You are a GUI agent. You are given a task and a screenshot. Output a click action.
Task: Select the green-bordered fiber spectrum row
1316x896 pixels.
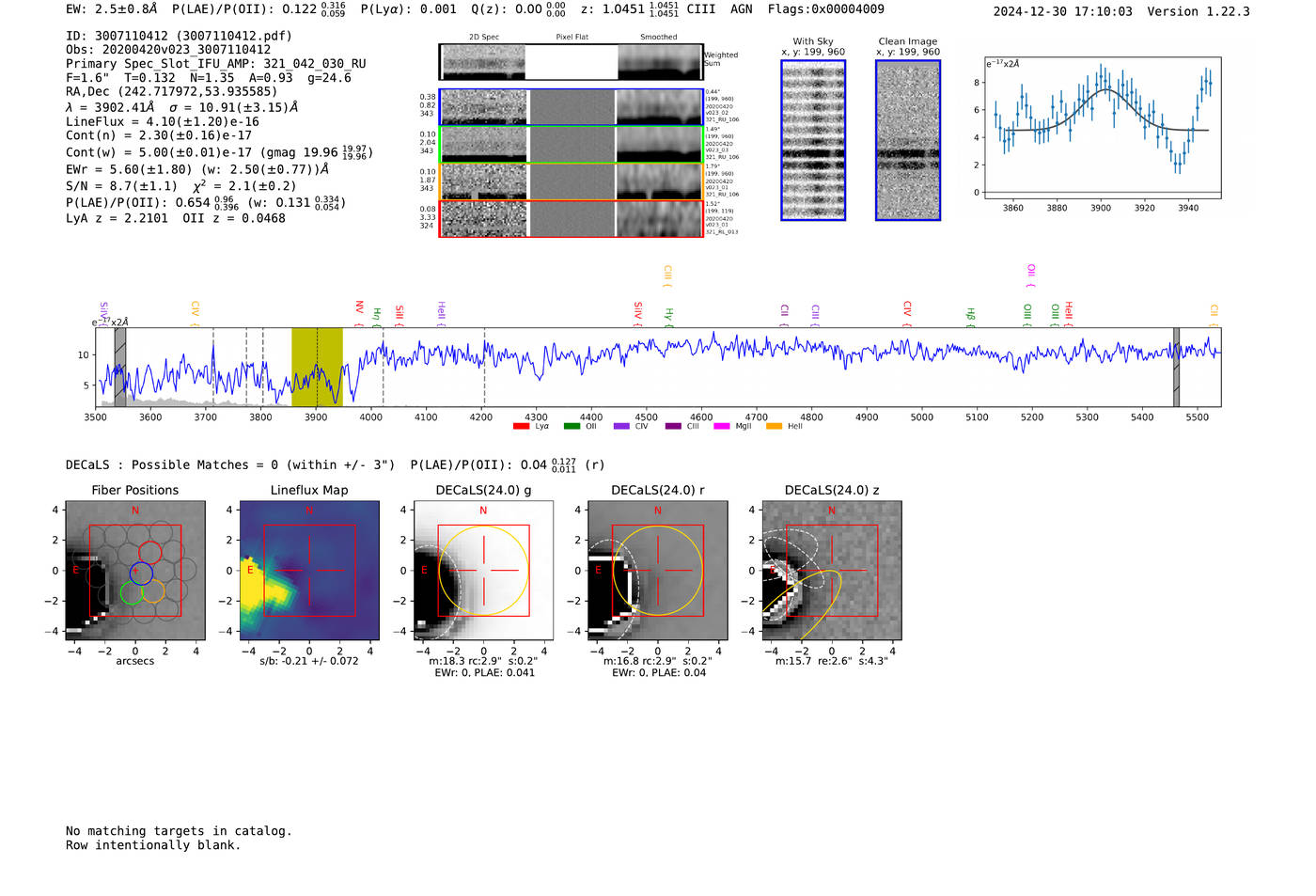[x=572, y=145]
